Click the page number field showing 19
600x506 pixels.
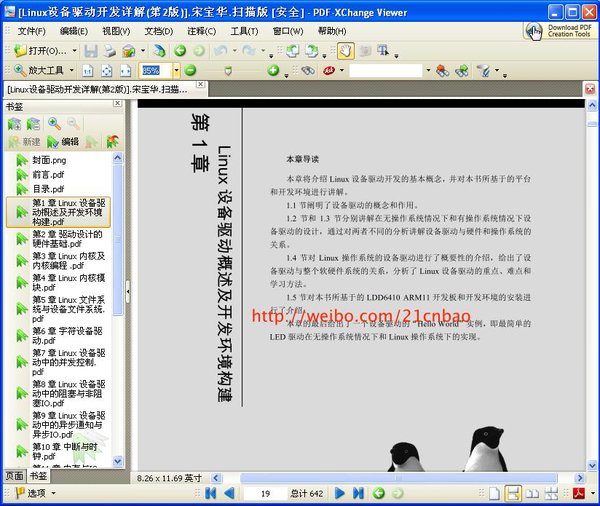tap(266, 494)
